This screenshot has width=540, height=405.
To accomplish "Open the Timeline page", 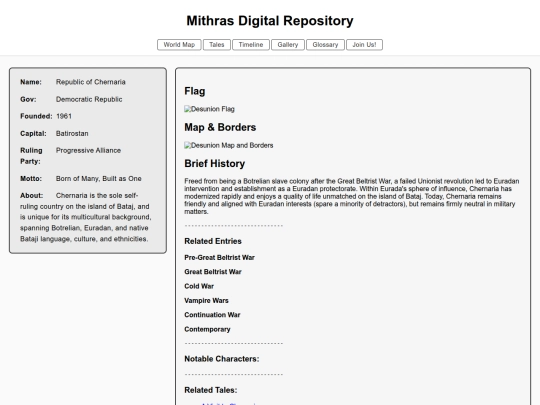I will pos(251,45).
